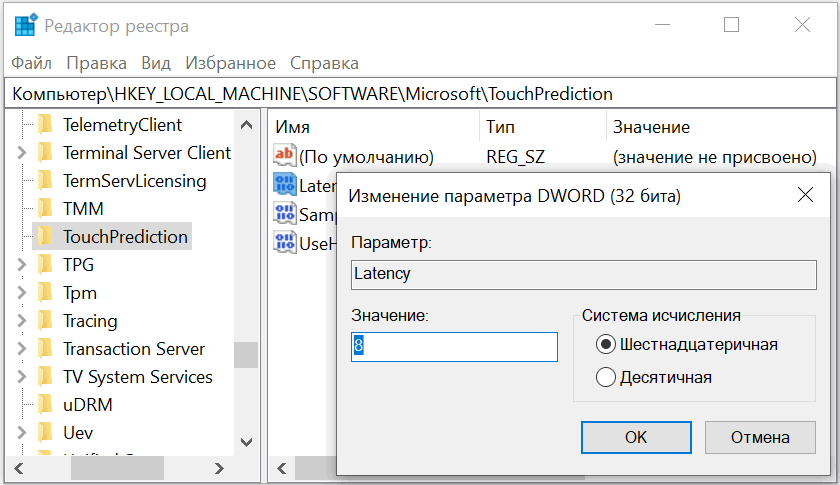
Task: Select Transaction Server label in tree
Action: [x=134, y=348]
